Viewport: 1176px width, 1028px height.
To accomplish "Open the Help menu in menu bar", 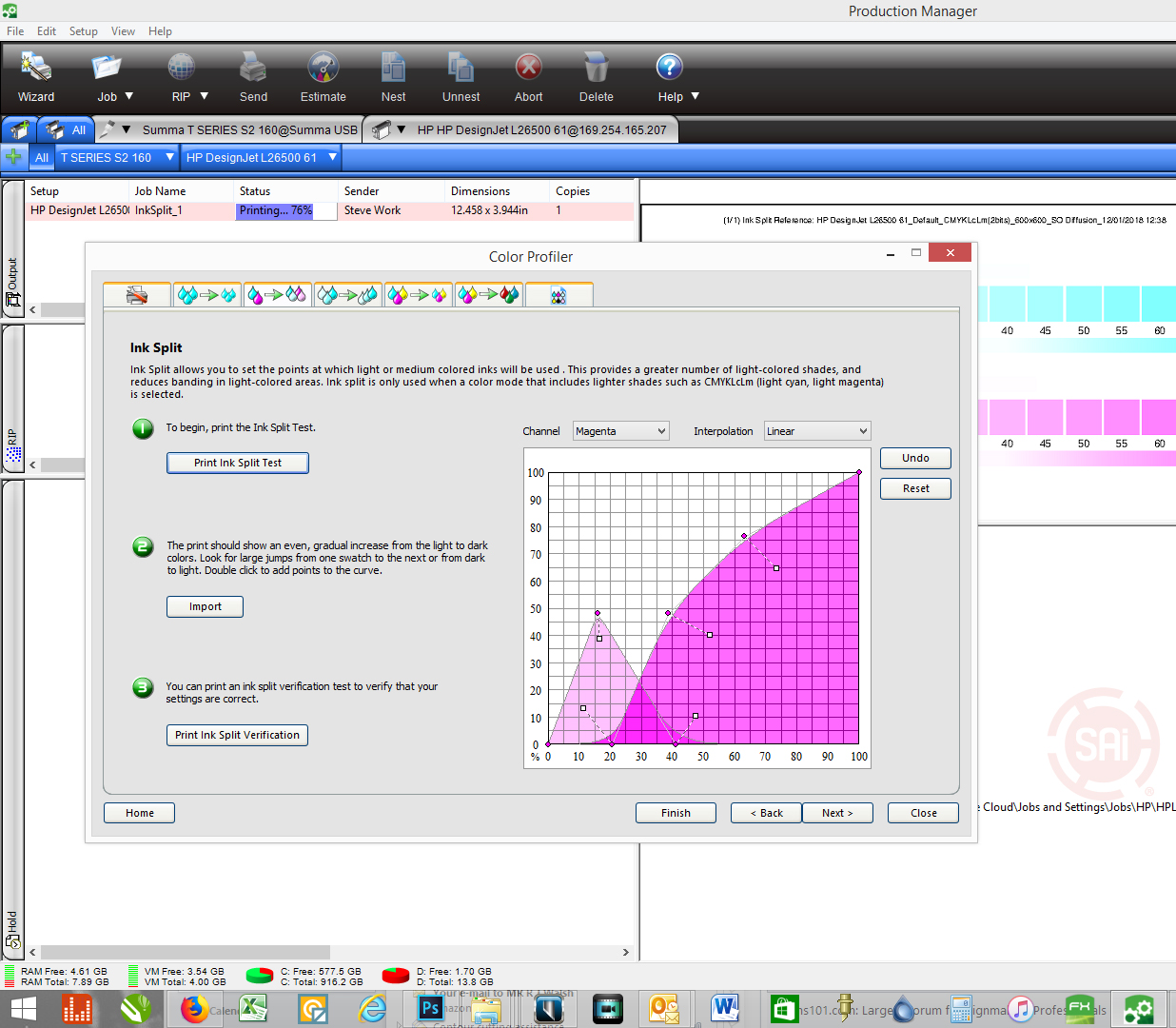I will point(160,31).
